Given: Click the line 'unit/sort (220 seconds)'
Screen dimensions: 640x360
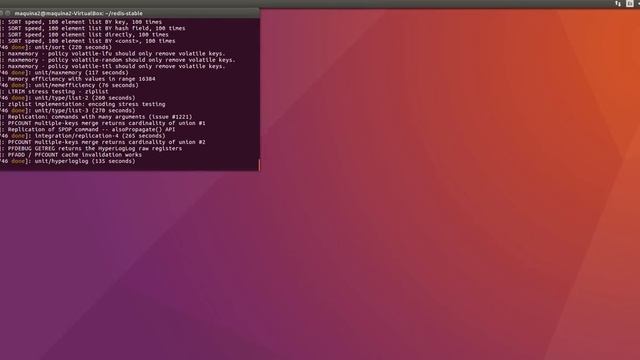Looking at the screenshot, I should [x=56, y=47].
